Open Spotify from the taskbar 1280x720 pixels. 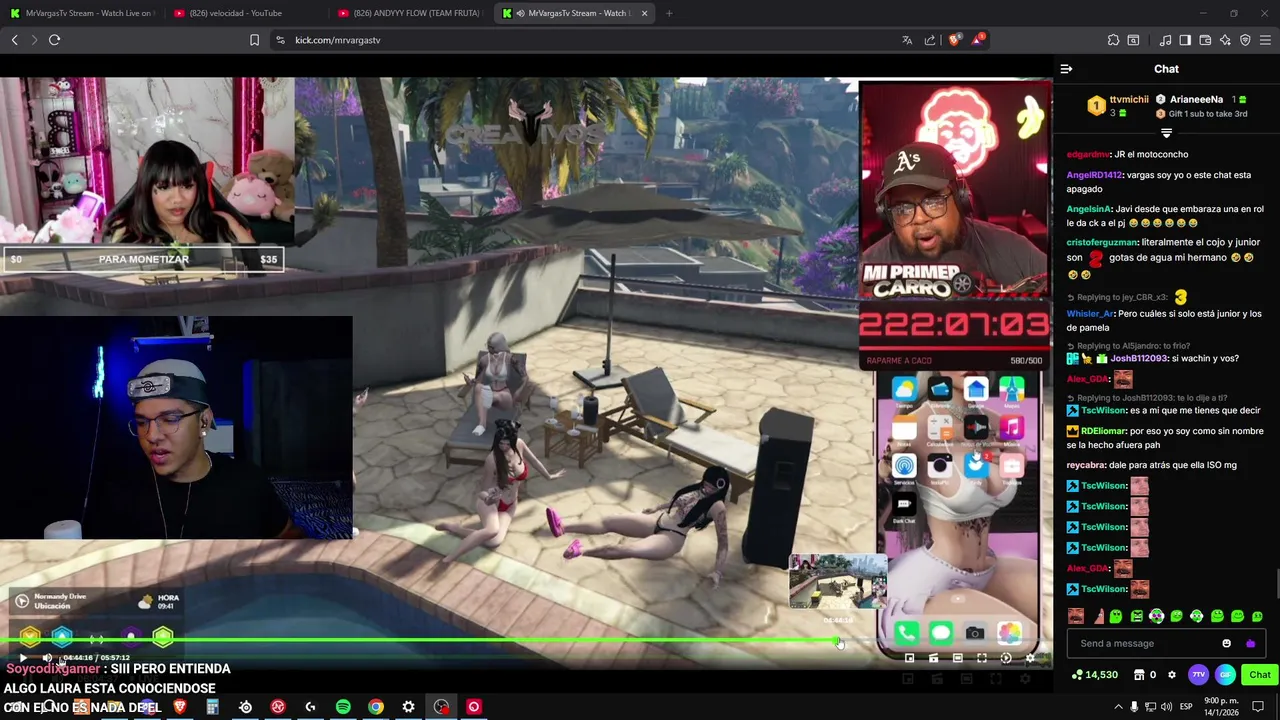[343, 707]
